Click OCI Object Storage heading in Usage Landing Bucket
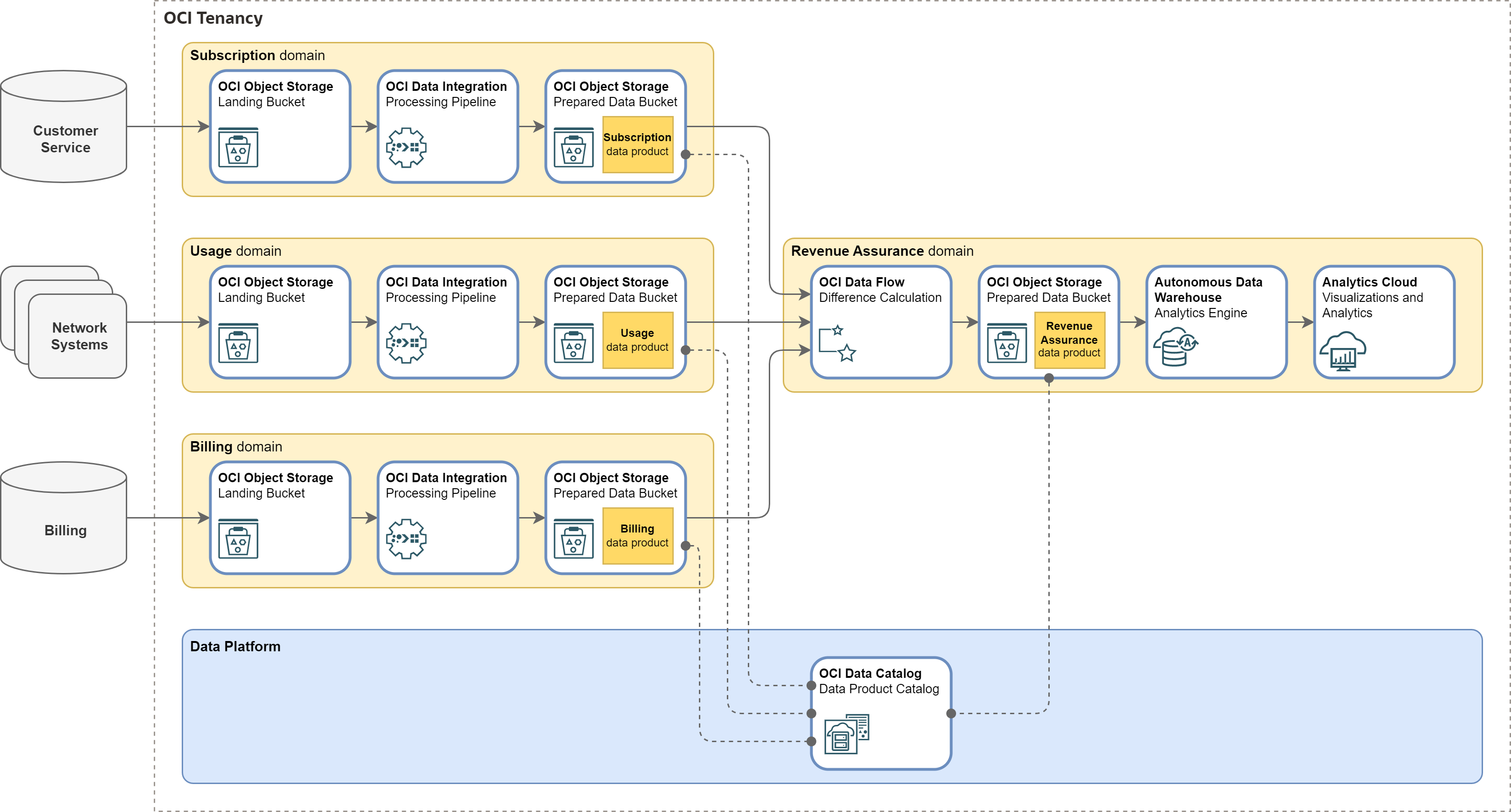The image size is (1511, 812). pos(275,282)
